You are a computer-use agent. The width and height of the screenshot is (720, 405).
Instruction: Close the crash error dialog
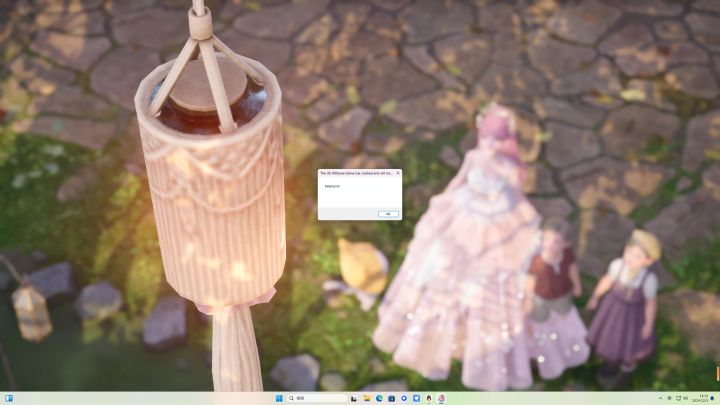pos(398,173)
